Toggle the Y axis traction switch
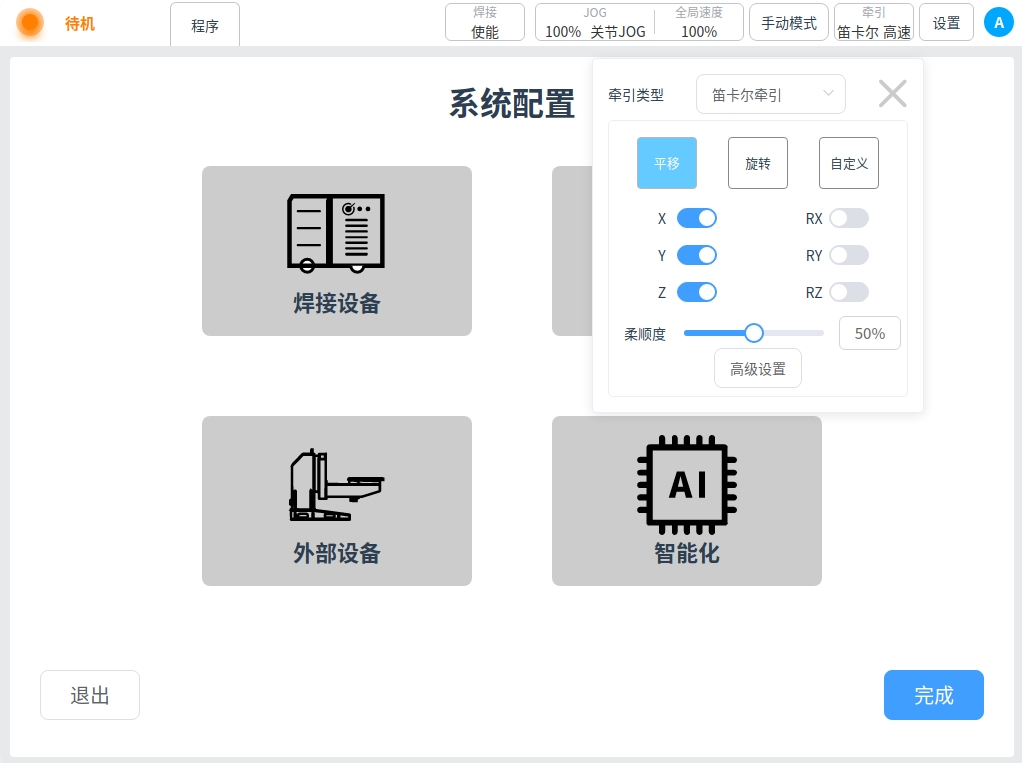Screen dimensions: 1022x763 point(697,255)
